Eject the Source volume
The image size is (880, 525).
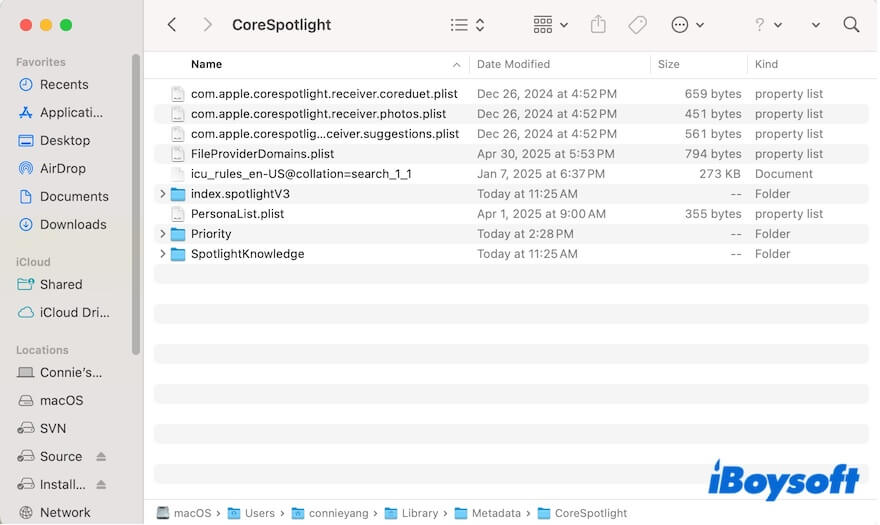(x=101, y=457)
